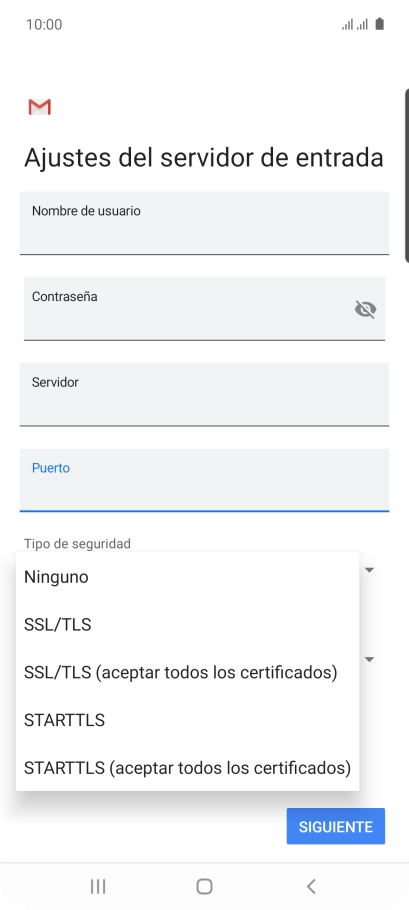Click the second dropdown arrow below
The width and height of the screenshot is (409, 910).
(x=369, y=659)
